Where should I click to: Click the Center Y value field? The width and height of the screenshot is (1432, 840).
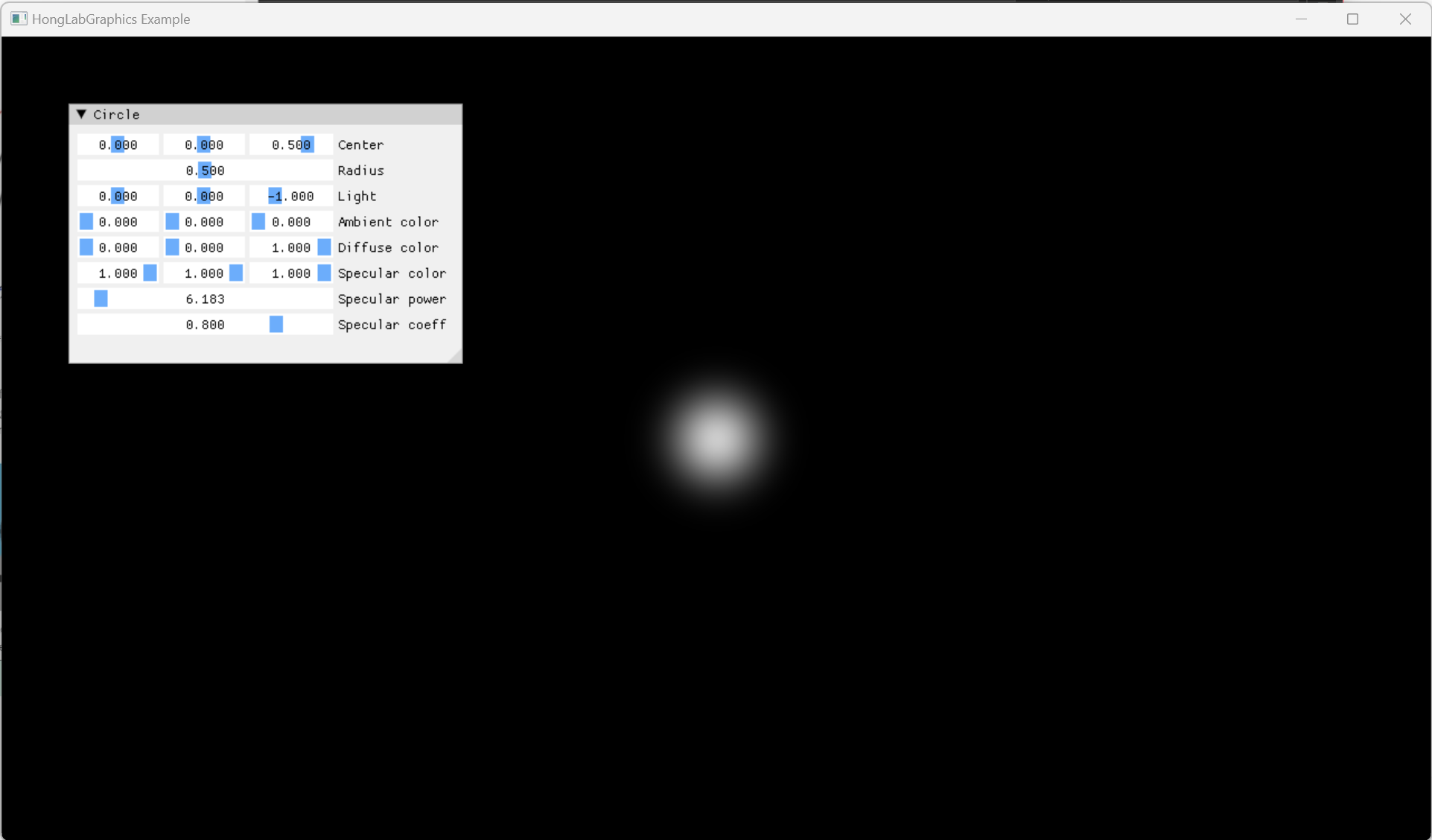tap(204, 144)
